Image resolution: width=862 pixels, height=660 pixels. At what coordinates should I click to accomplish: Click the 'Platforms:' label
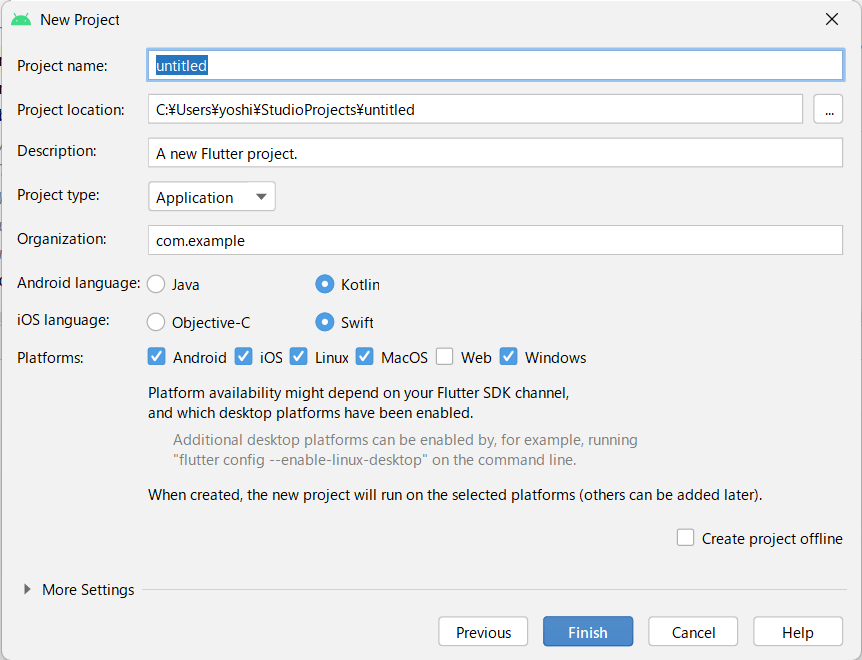point(50,358)
